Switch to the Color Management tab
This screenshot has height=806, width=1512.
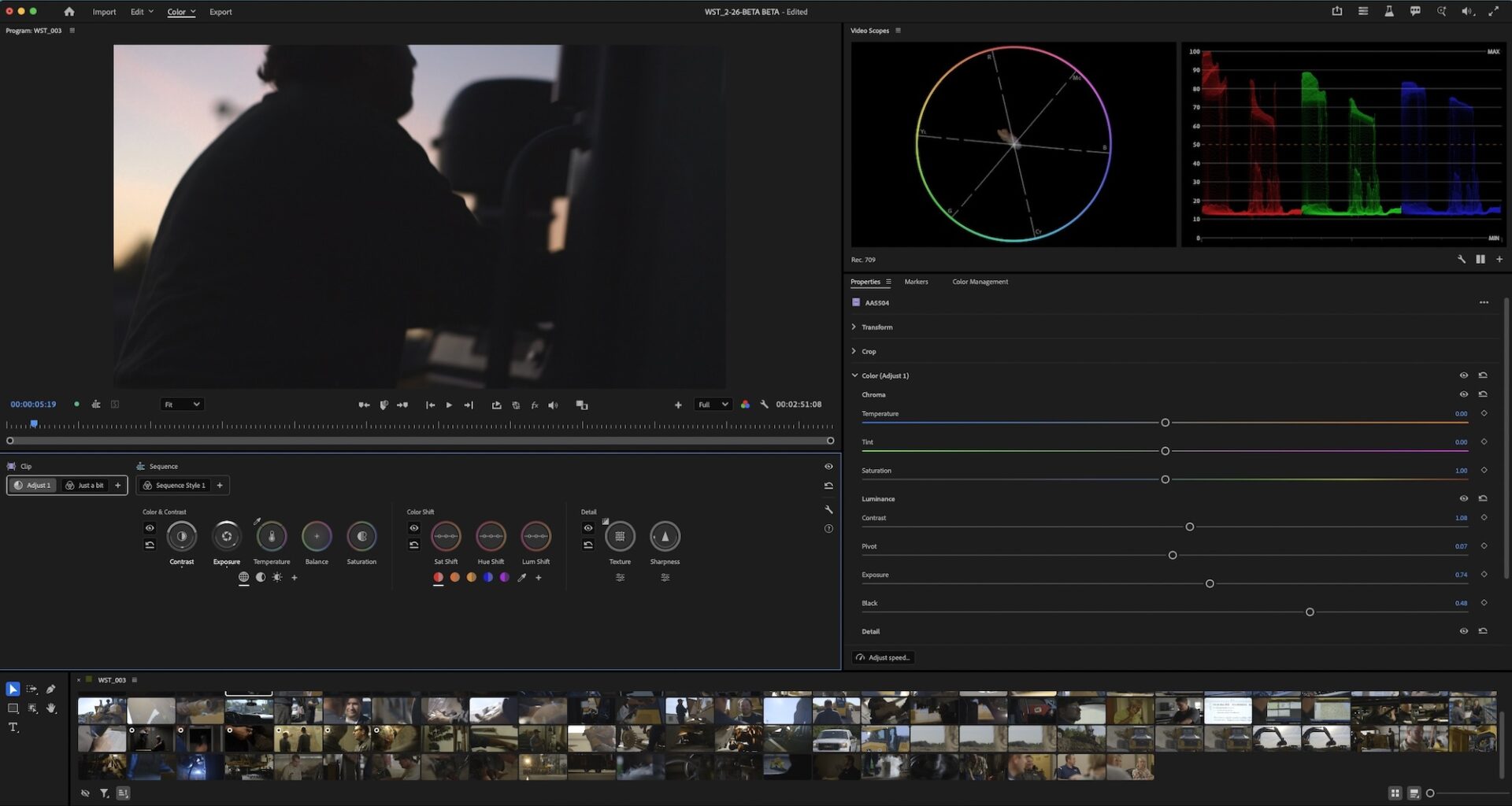tap(980, 281)
